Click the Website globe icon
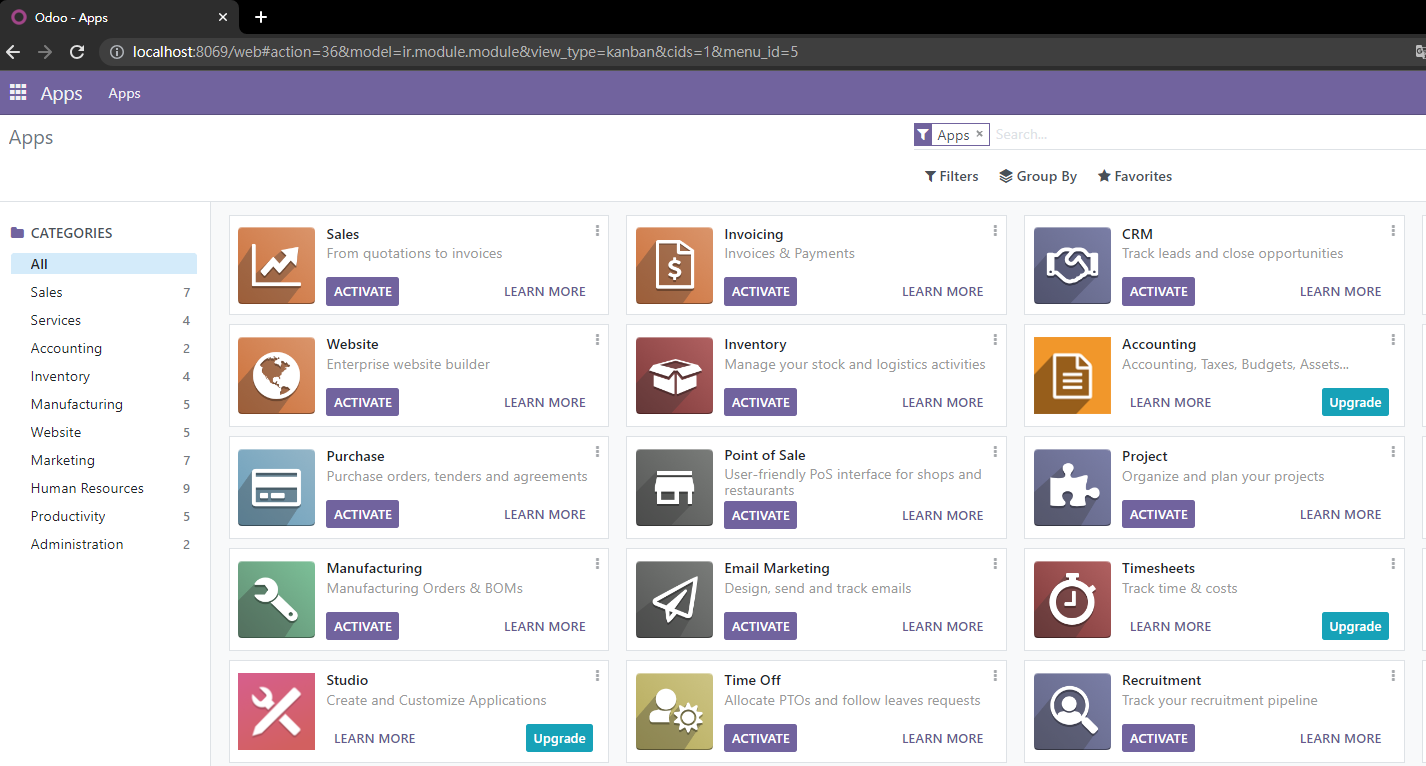Viewport: 1426px width, 766px height. coord(276,376)
